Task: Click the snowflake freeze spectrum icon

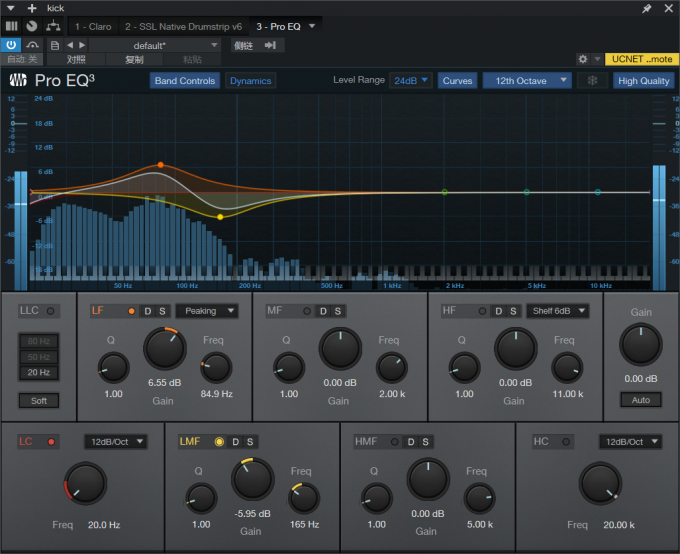Action: tap(592, 81)
